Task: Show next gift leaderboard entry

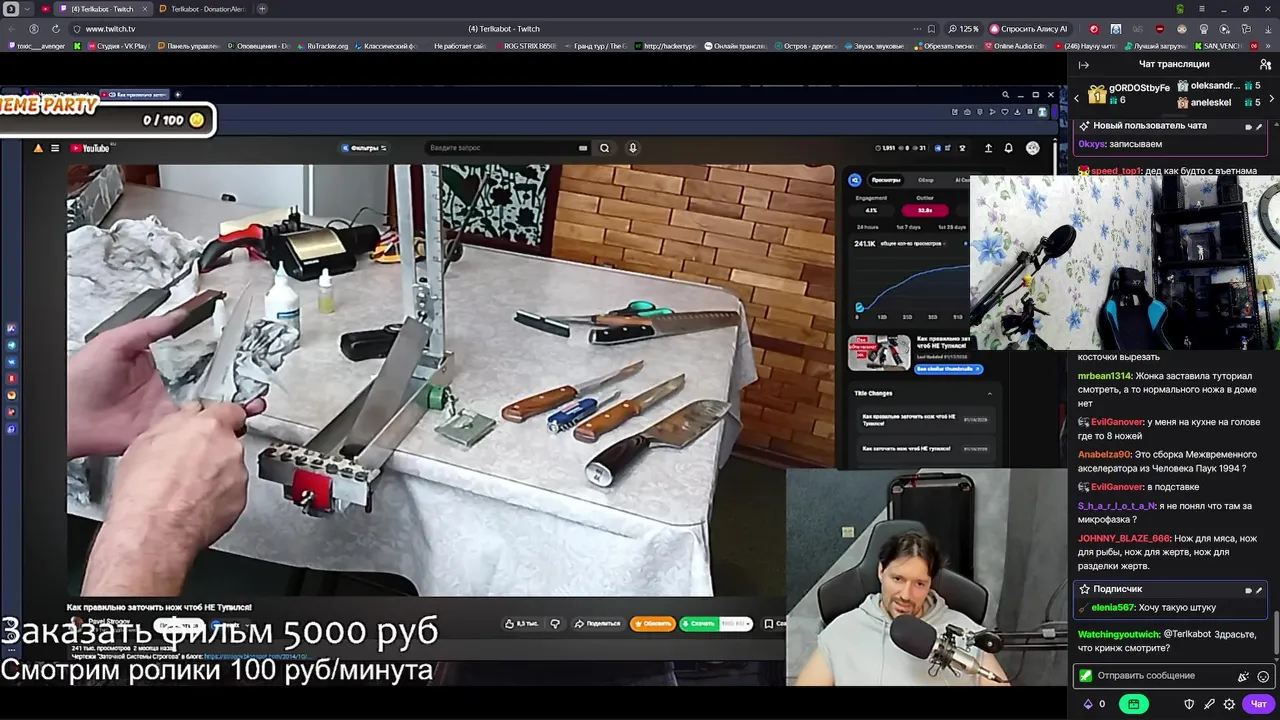Action: (x=1271, y=99)
